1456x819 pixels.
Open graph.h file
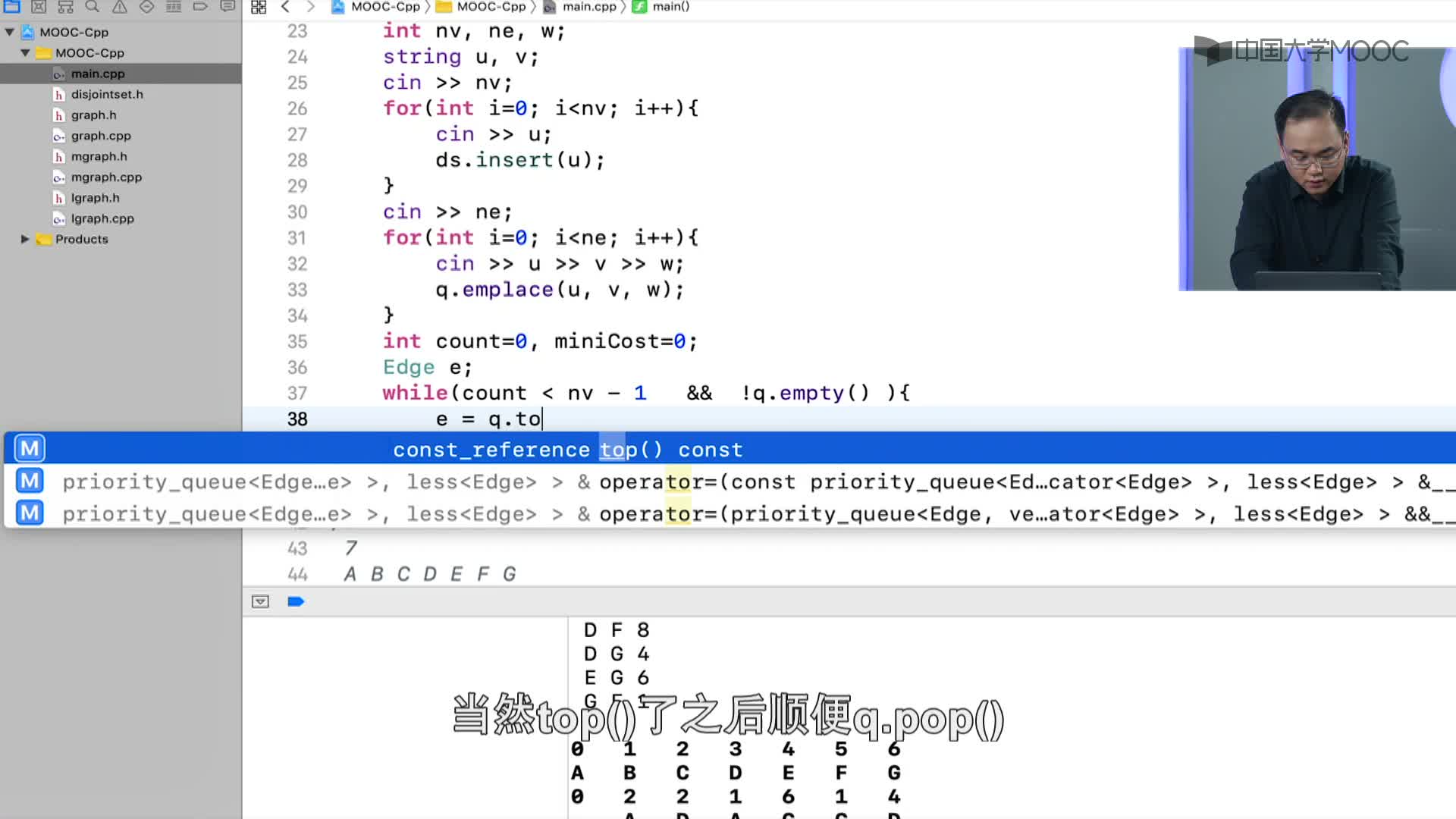pos(93,115)
